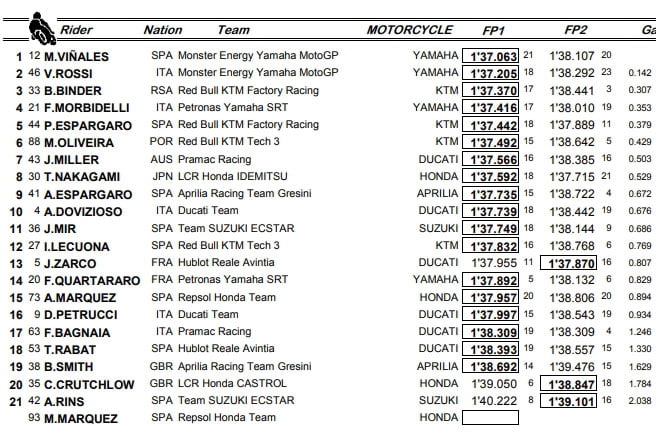
Task: Select the MOTORCYCLE column header
Action: (405, 30)
